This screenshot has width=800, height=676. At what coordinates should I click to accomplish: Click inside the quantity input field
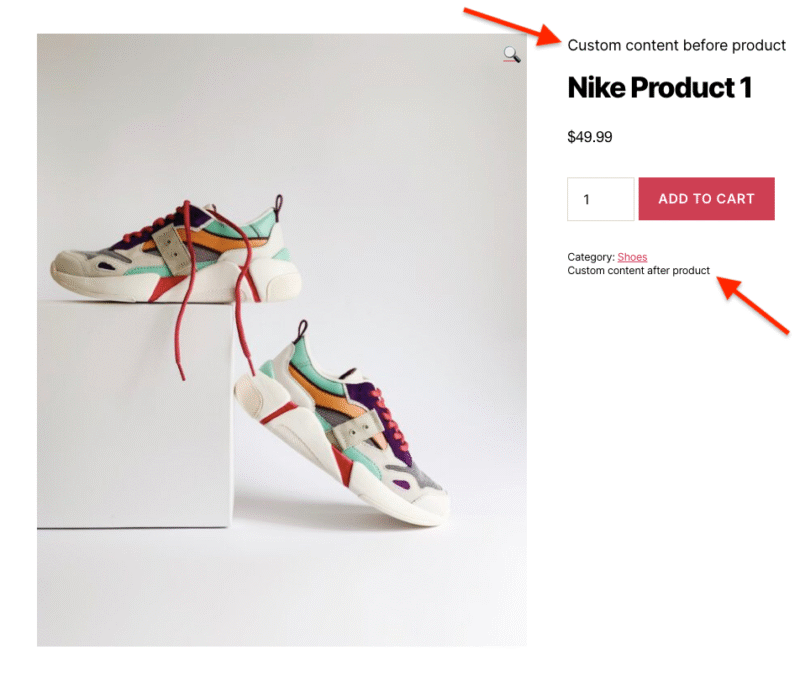click(600, 198)
